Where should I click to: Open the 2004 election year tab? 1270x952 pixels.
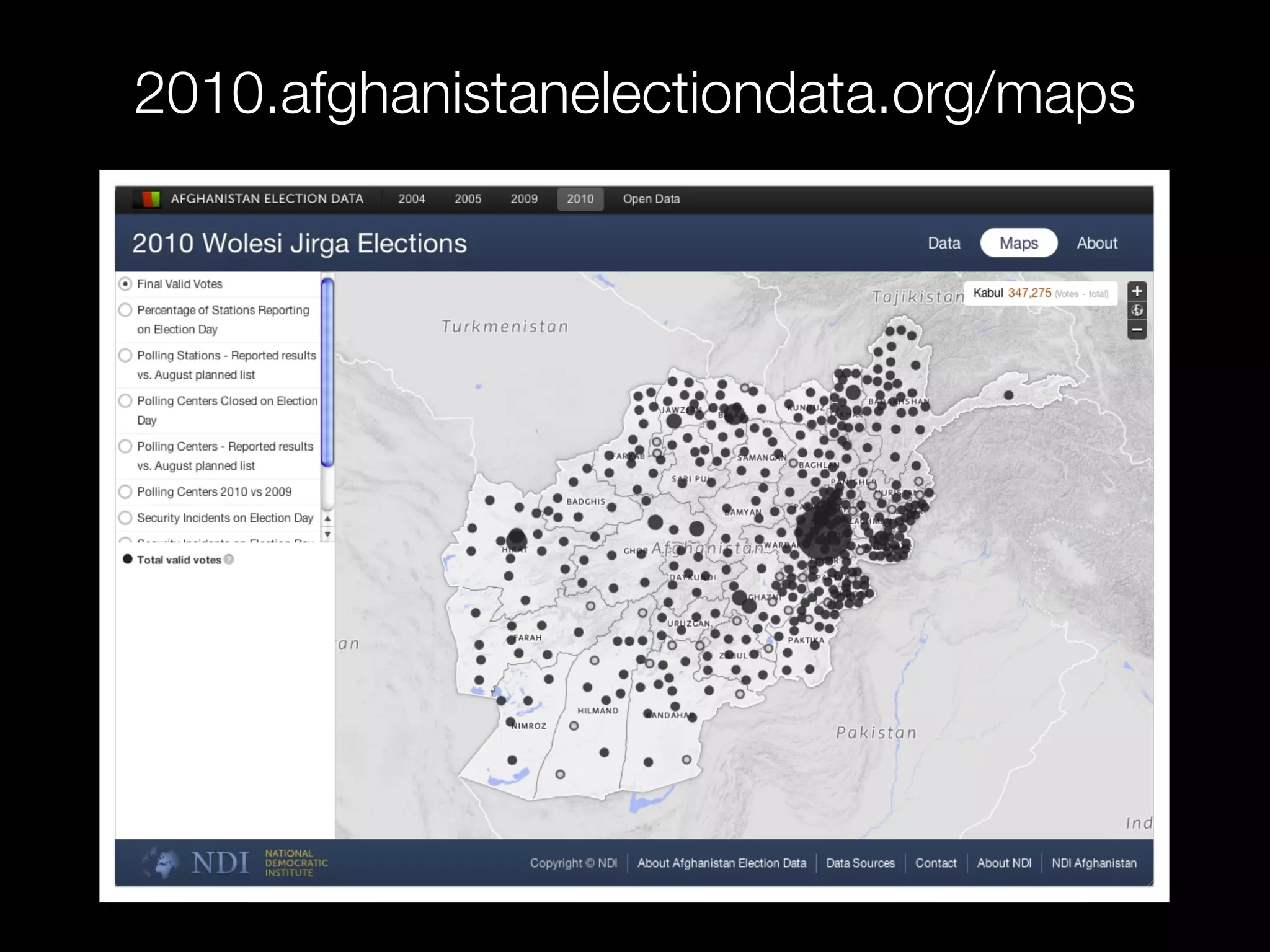(x=412, y=199)
